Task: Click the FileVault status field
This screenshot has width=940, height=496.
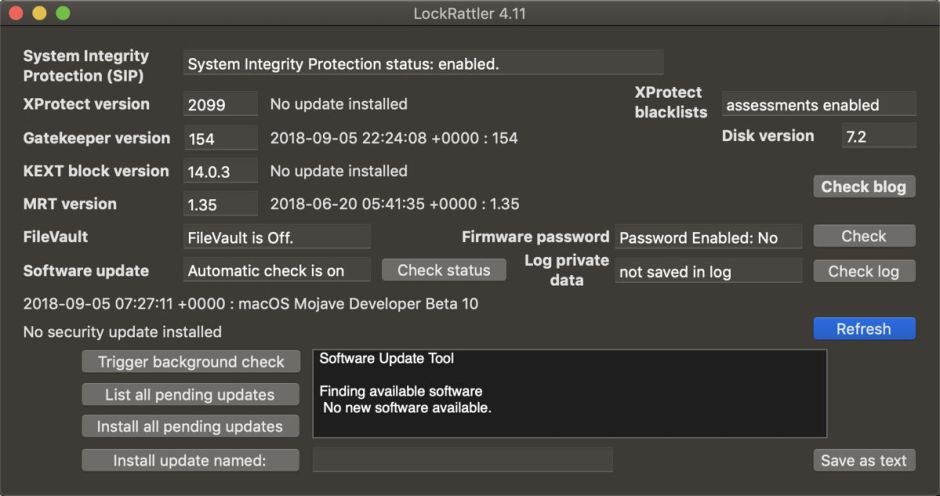Action: click(x=277, y=238)
